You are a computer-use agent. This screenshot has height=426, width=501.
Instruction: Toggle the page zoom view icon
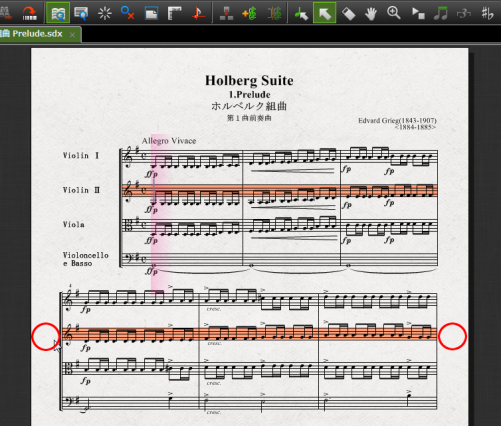tap(81, 13)
